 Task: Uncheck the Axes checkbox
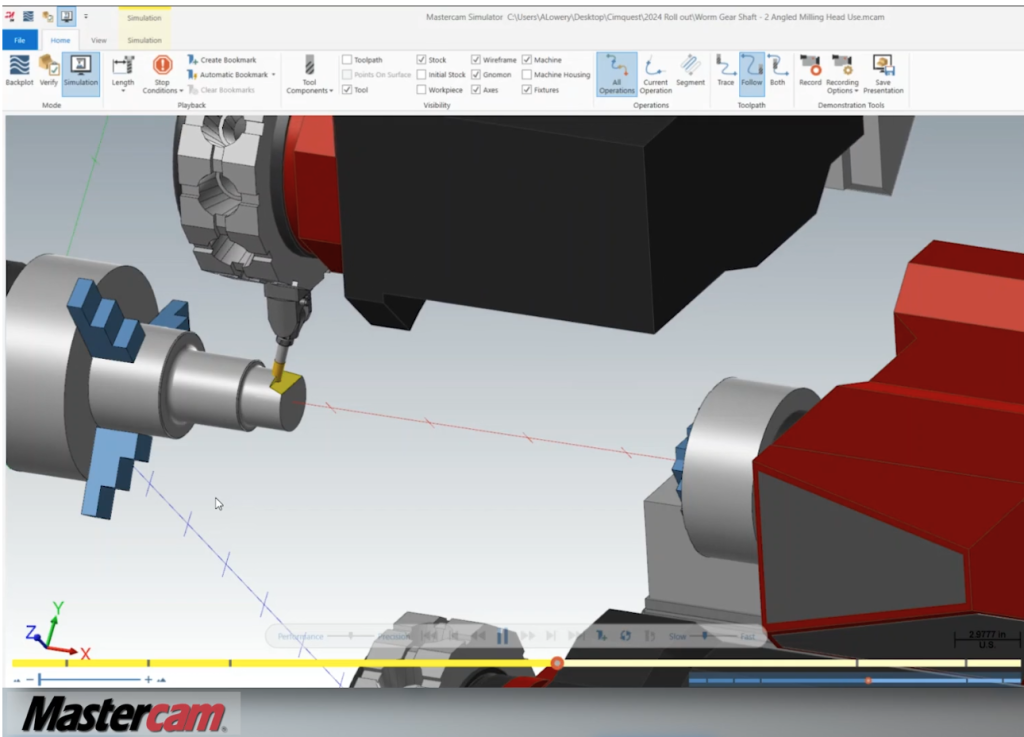coord(475,89)
